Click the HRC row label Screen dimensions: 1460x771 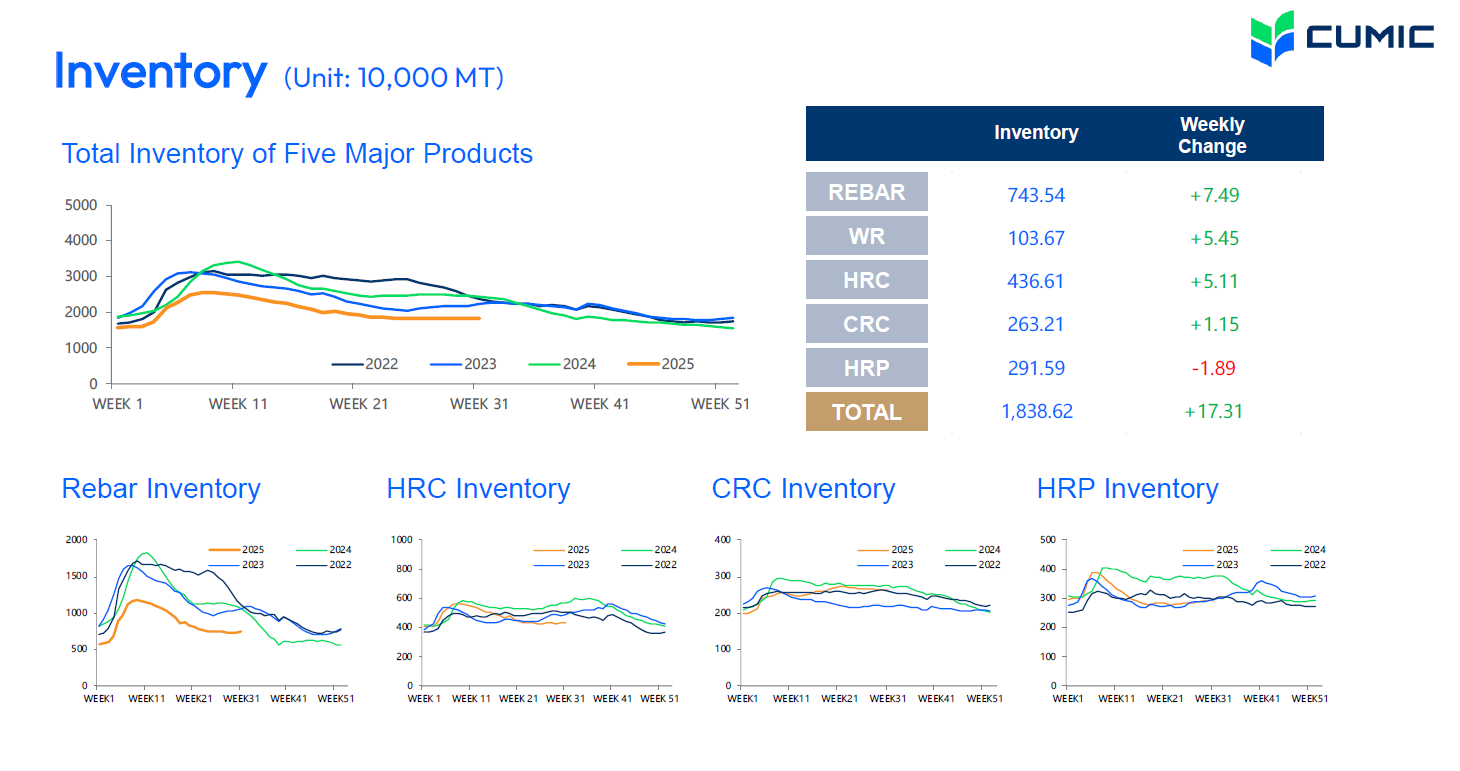[x=866, y=280]
